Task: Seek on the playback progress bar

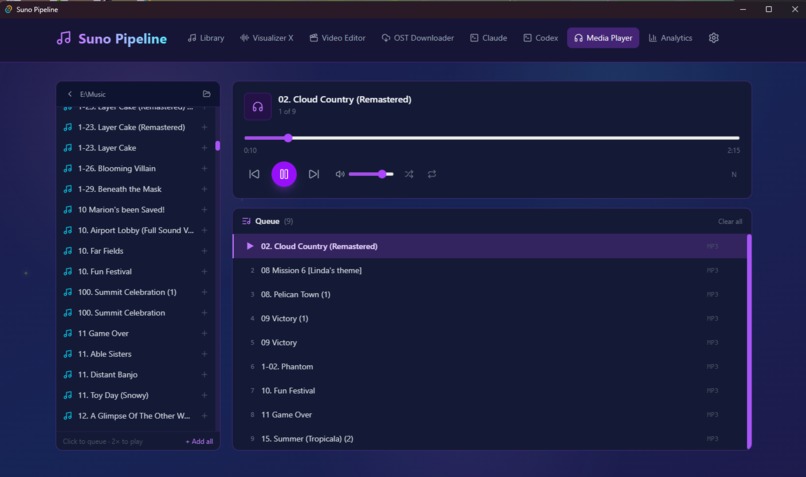Action: click(x=491, y=138)
